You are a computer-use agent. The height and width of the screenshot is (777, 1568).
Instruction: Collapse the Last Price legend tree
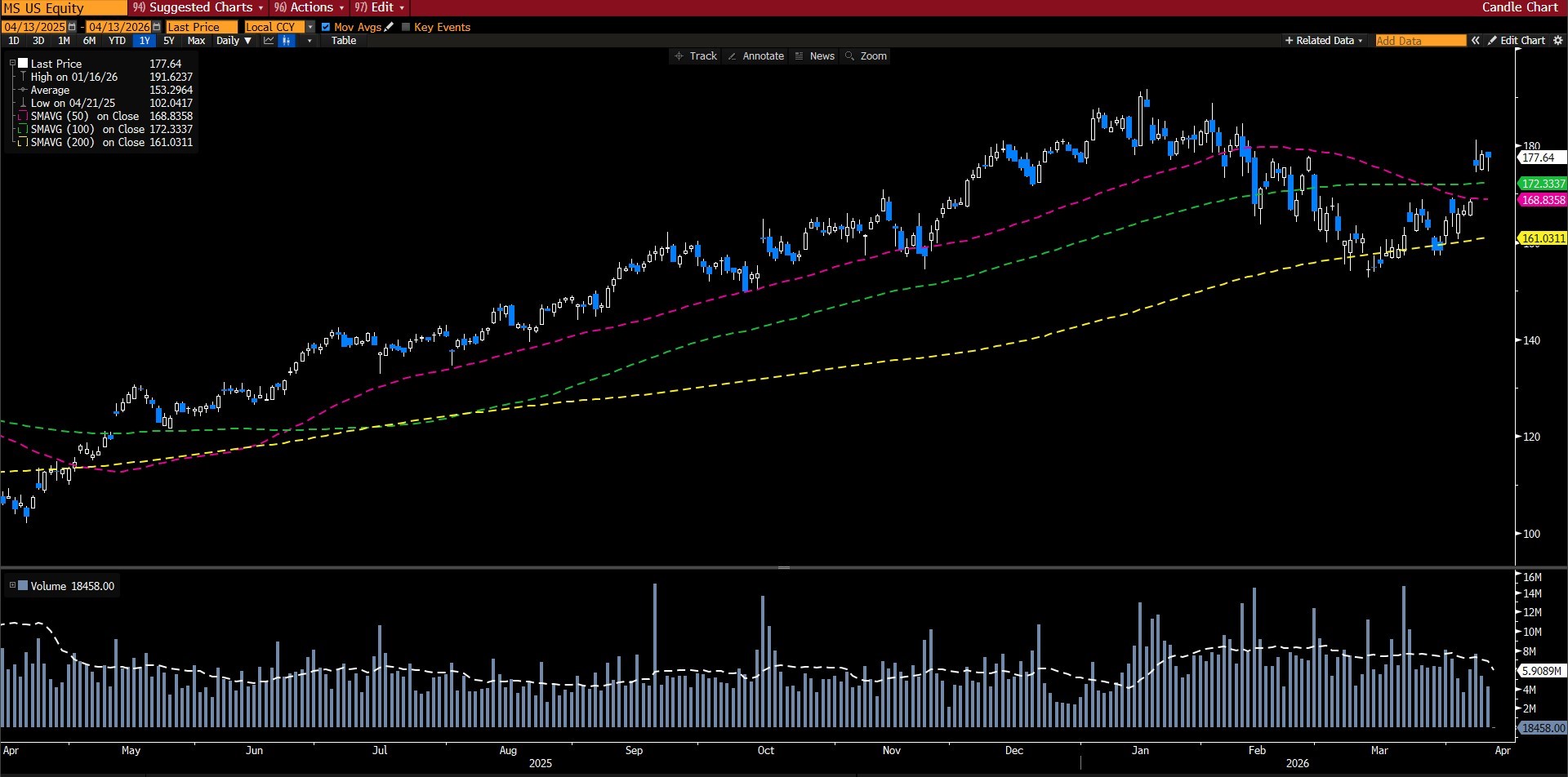click(12, 64)
